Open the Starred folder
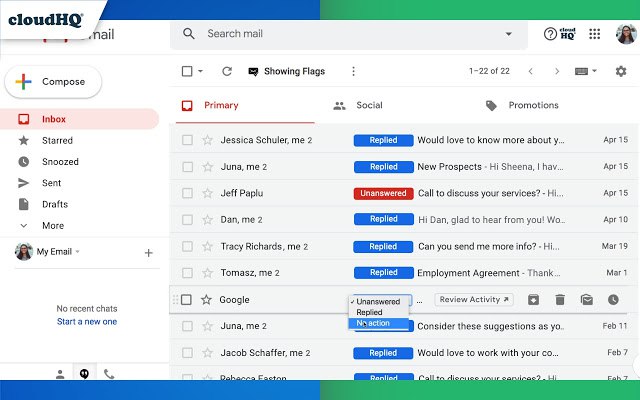The image size is (640, 400). pyautogui.click(x=57, y=140)
